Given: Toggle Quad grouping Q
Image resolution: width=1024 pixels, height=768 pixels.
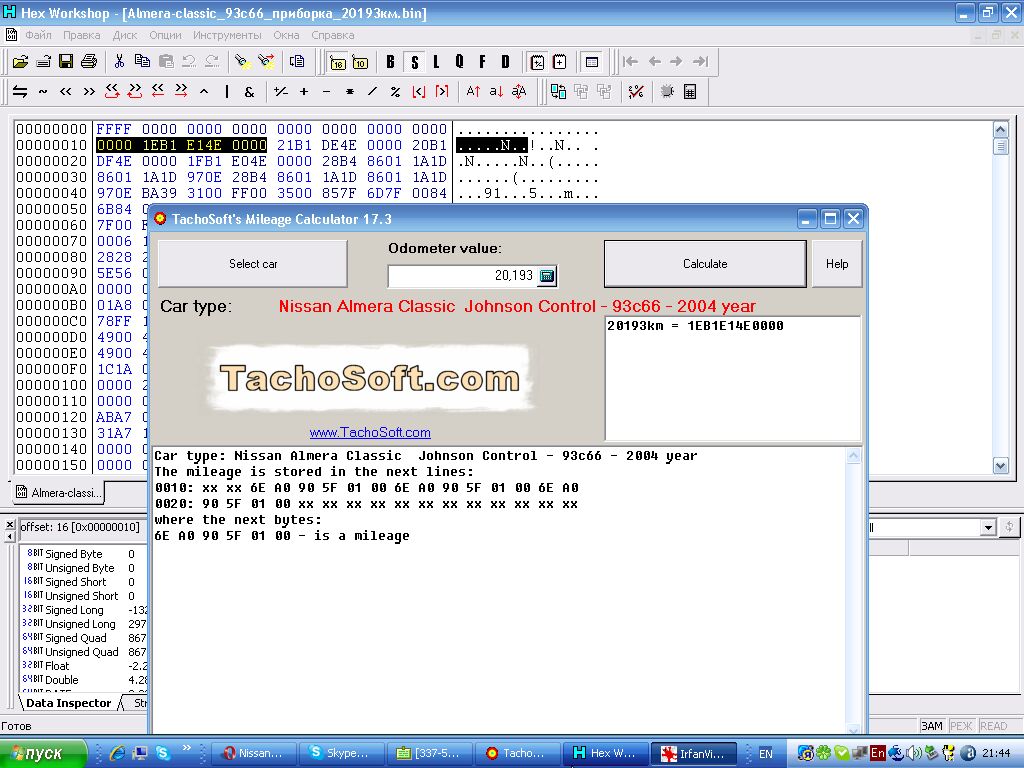Looking at the screenshot, I should (x=460, y=63).
